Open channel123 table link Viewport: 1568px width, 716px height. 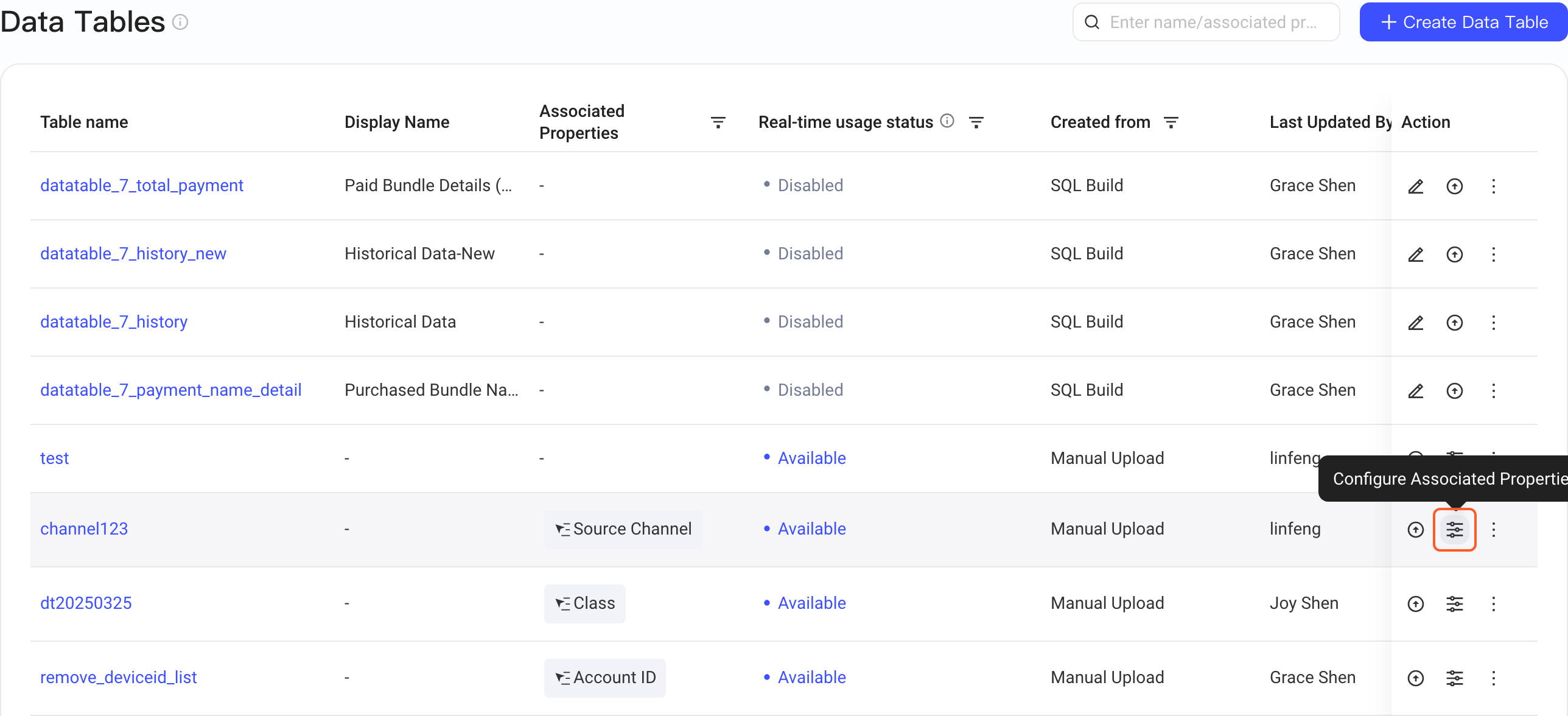[84, 529]
